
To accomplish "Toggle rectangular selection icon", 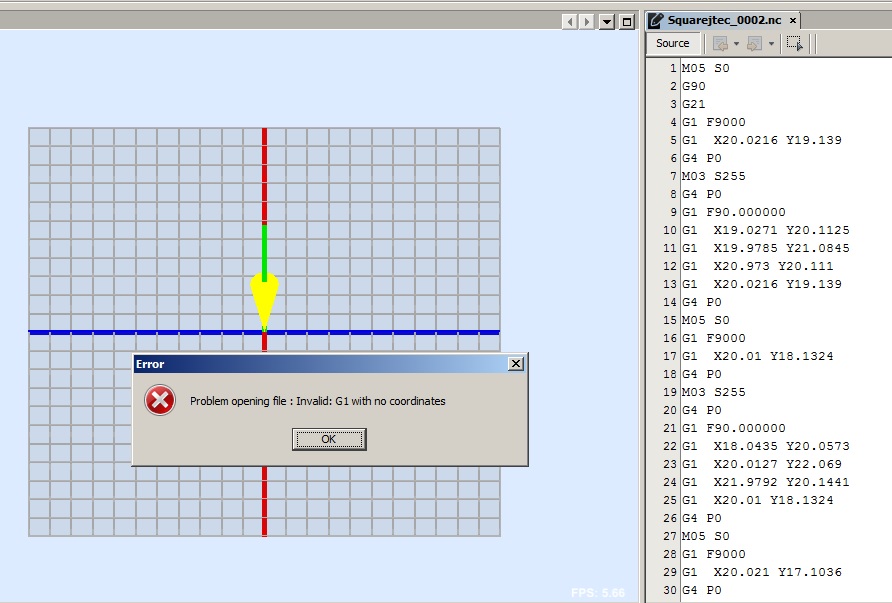I will coord(795,43).
